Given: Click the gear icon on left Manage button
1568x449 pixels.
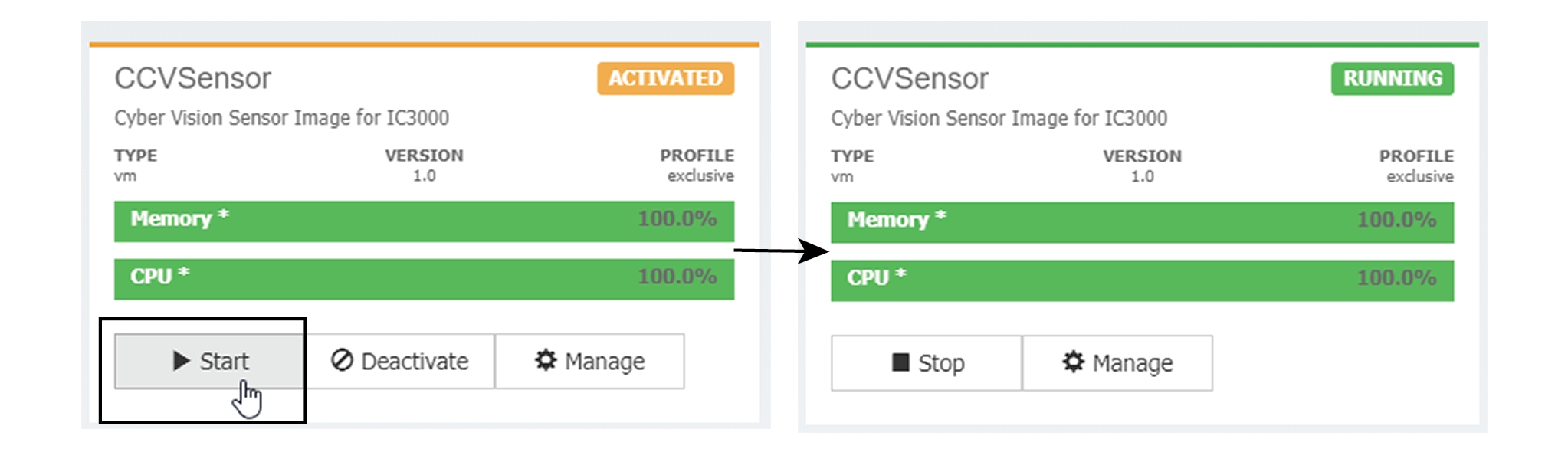Looking at the screenshot, I should pyautogui.click(x=547, y=362).
